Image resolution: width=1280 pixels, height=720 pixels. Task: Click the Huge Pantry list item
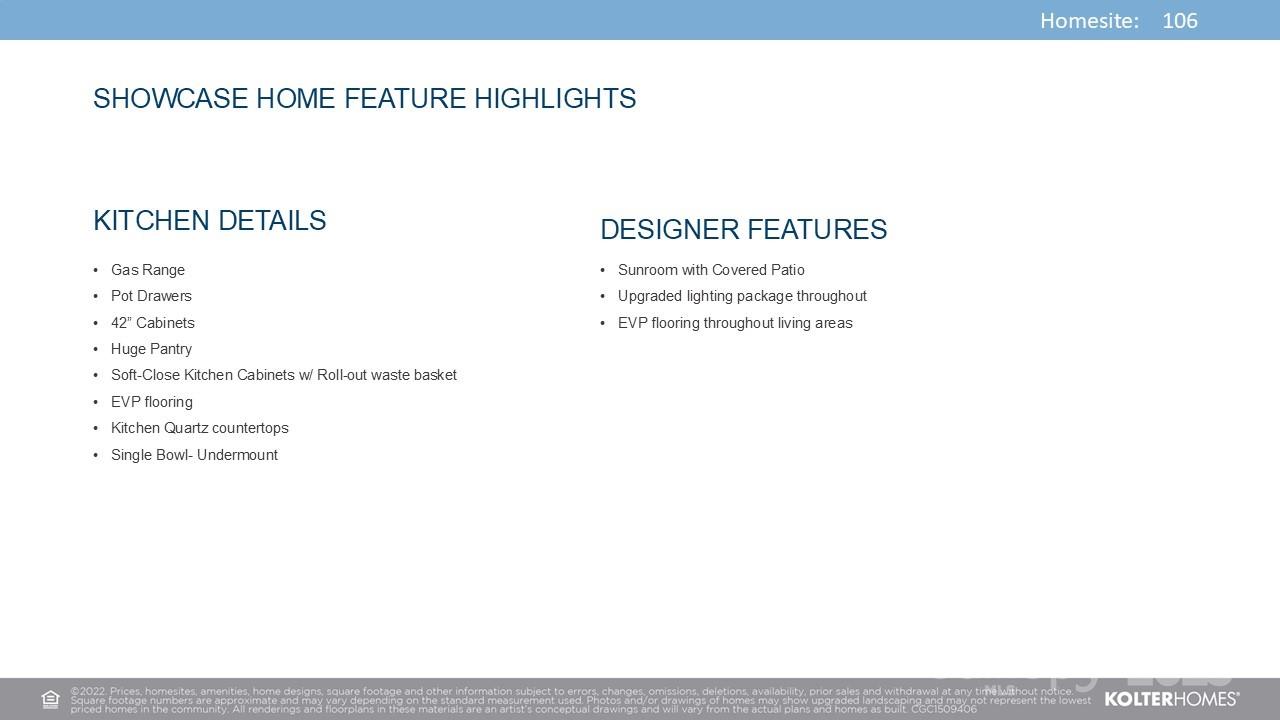(151, 349)
